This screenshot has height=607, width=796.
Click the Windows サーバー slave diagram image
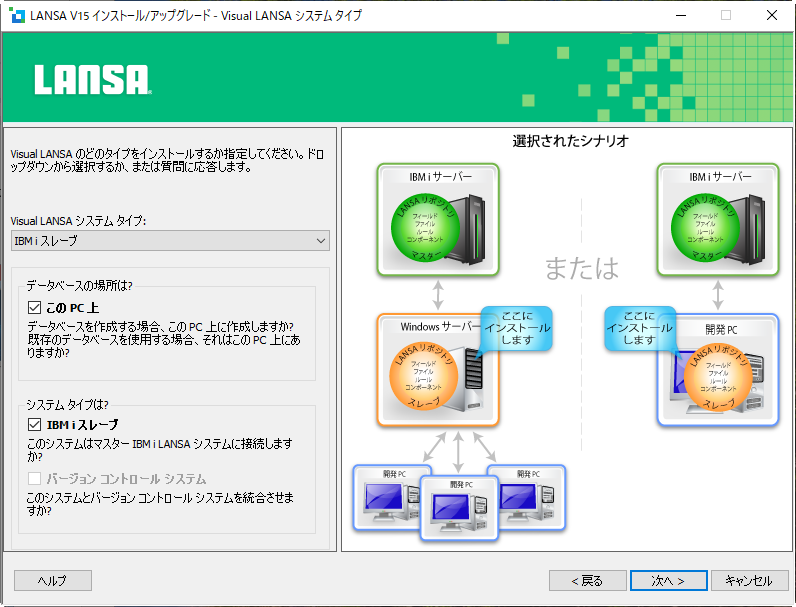(438, 370)
